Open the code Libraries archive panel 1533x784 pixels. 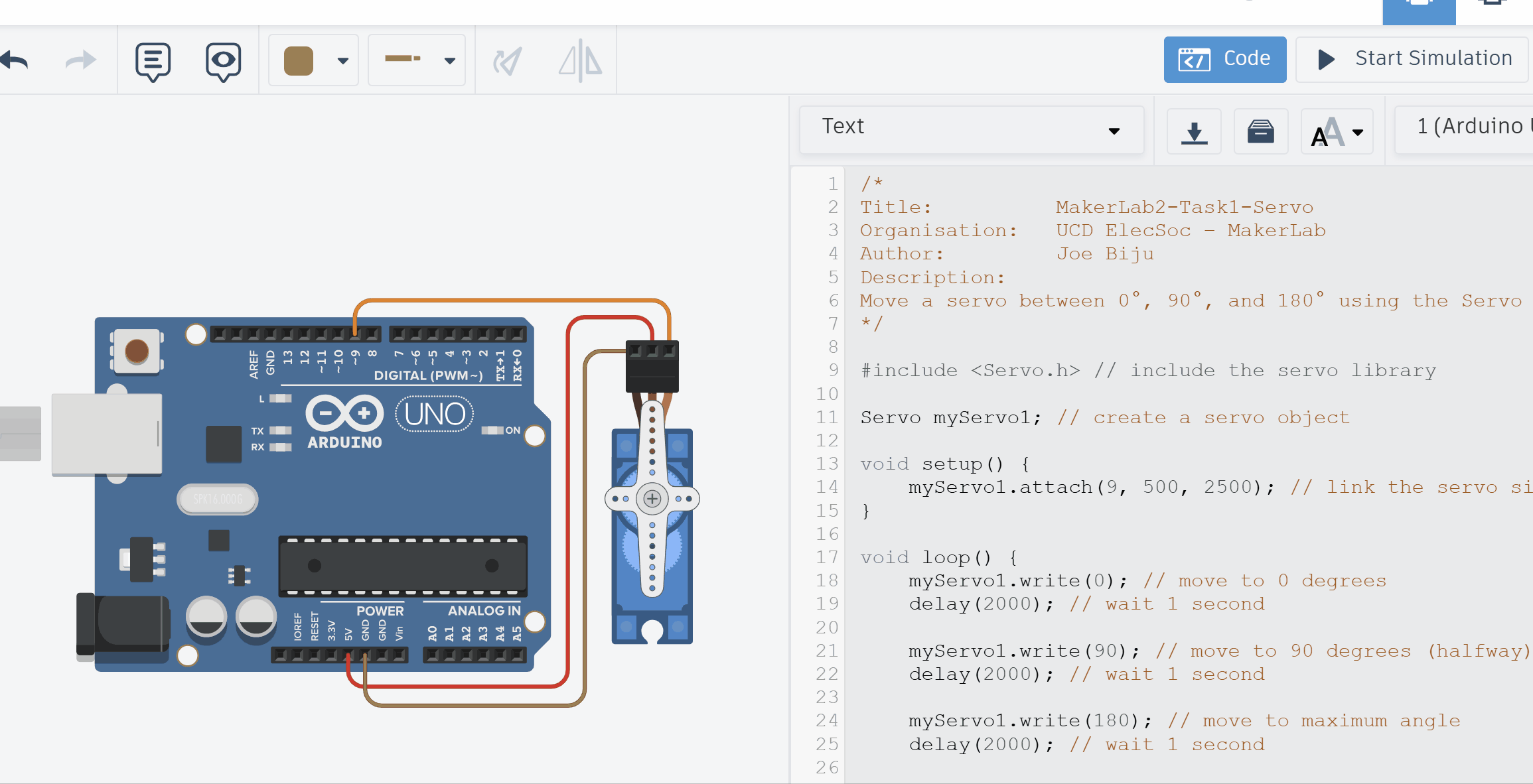point(1261,131)
